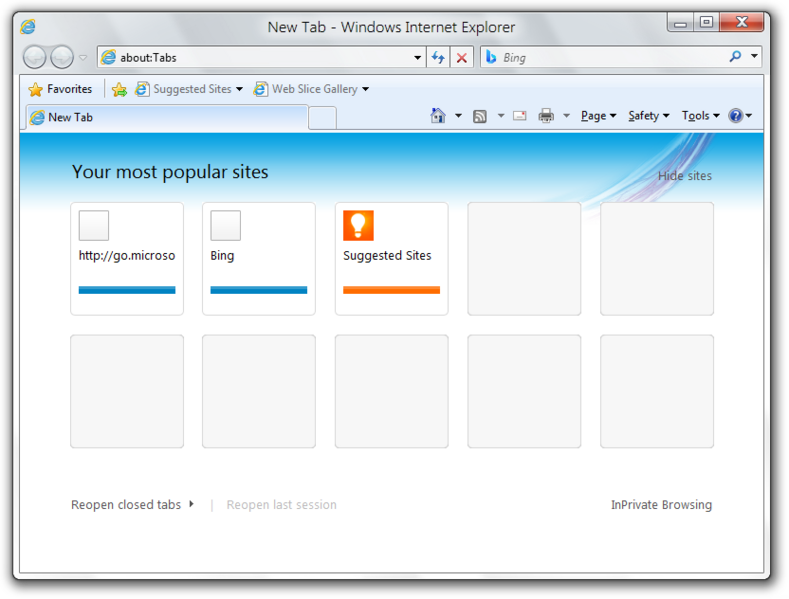Viewport: 789px width, 599px height.
Task: Click Add to Favorites Bar icon
Action: (119, 90)
